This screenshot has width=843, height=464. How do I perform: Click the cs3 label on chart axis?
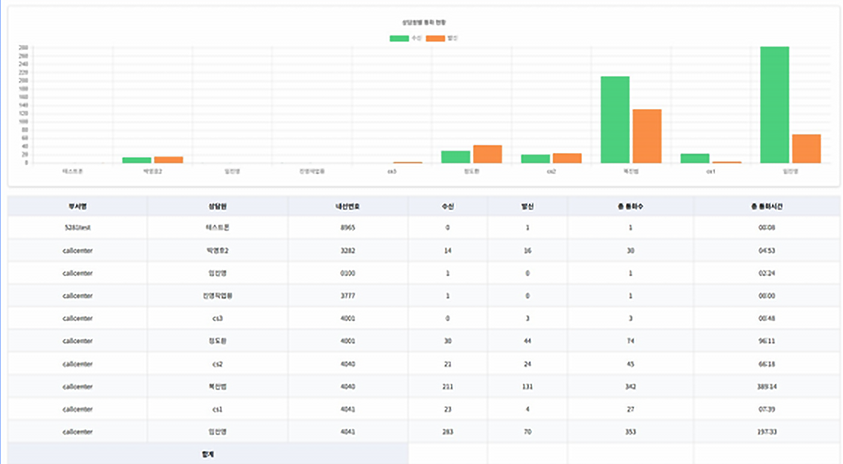(x=392, y=172)
